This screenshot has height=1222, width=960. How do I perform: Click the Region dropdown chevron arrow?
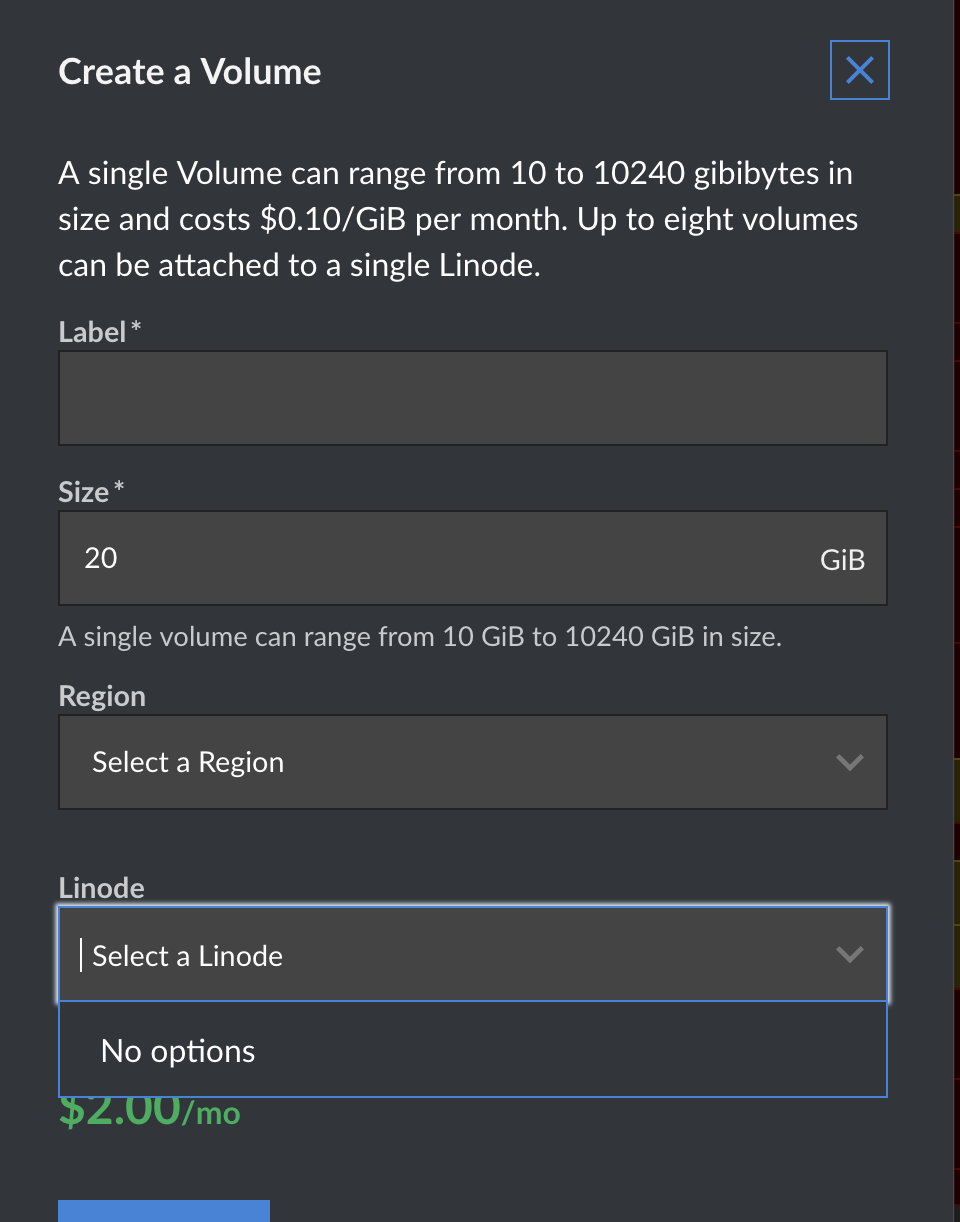tap(849, 762)
